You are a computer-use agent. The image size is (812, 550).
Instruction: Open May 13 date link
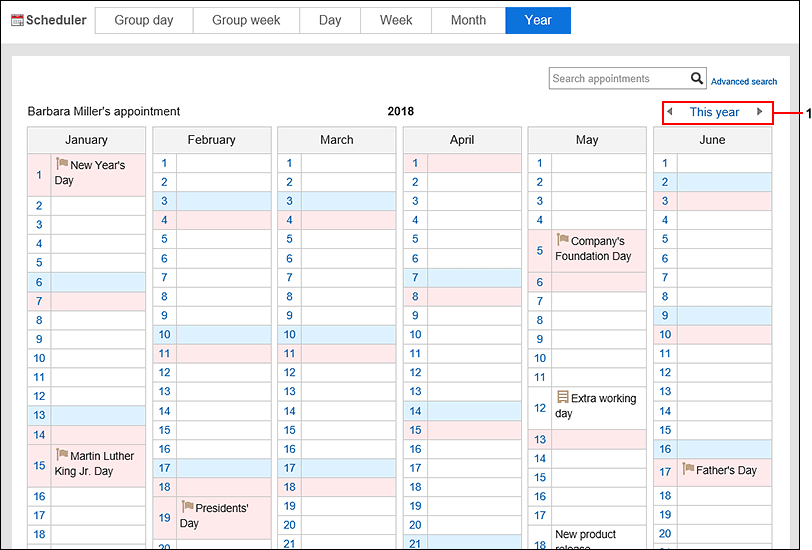coord(540,439)
